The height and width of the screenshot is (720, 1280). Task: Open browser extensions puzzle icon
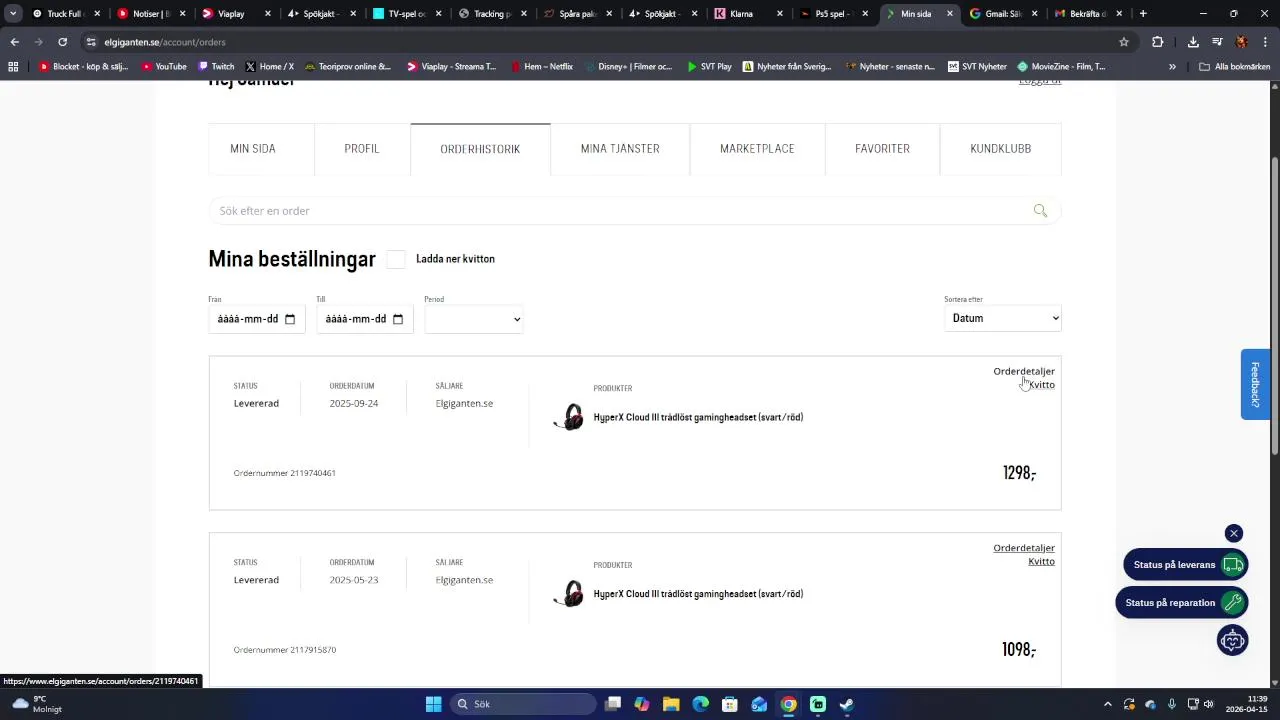click(x=1158, y=42)
